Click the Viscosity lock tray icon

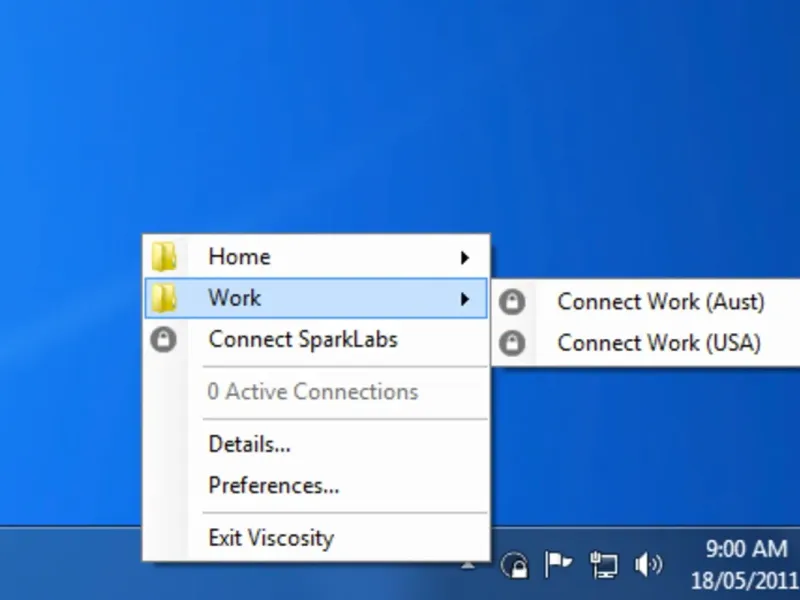click(x=515, y=565)
